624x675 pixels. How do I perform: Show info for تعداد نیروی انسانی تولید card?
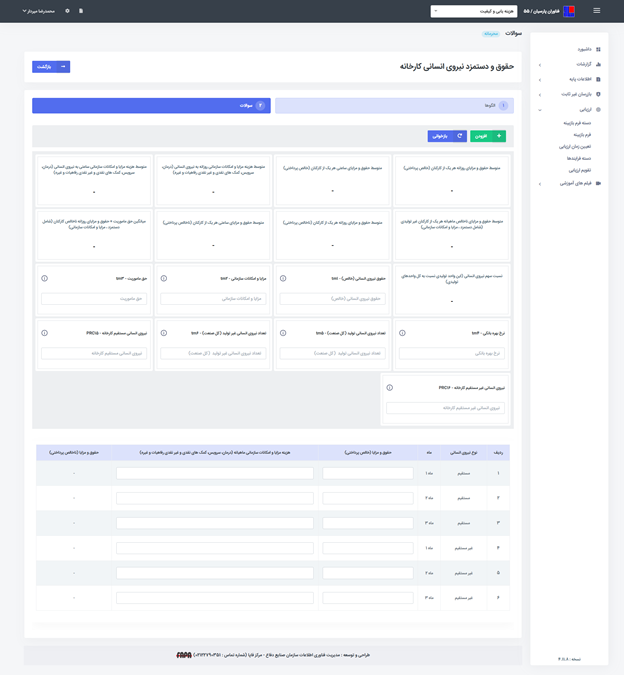(283, 333)
